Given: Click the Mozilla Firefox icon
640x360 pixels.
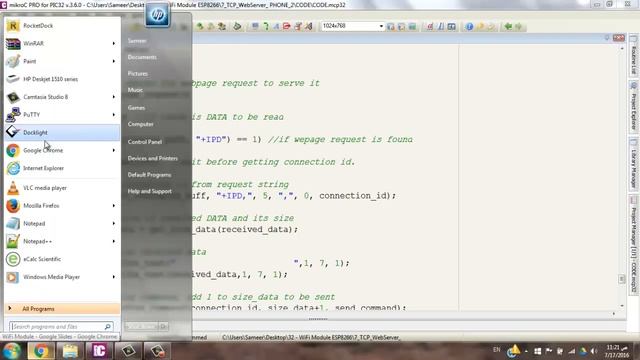Looking at the screenshot, I should (13, 206).
